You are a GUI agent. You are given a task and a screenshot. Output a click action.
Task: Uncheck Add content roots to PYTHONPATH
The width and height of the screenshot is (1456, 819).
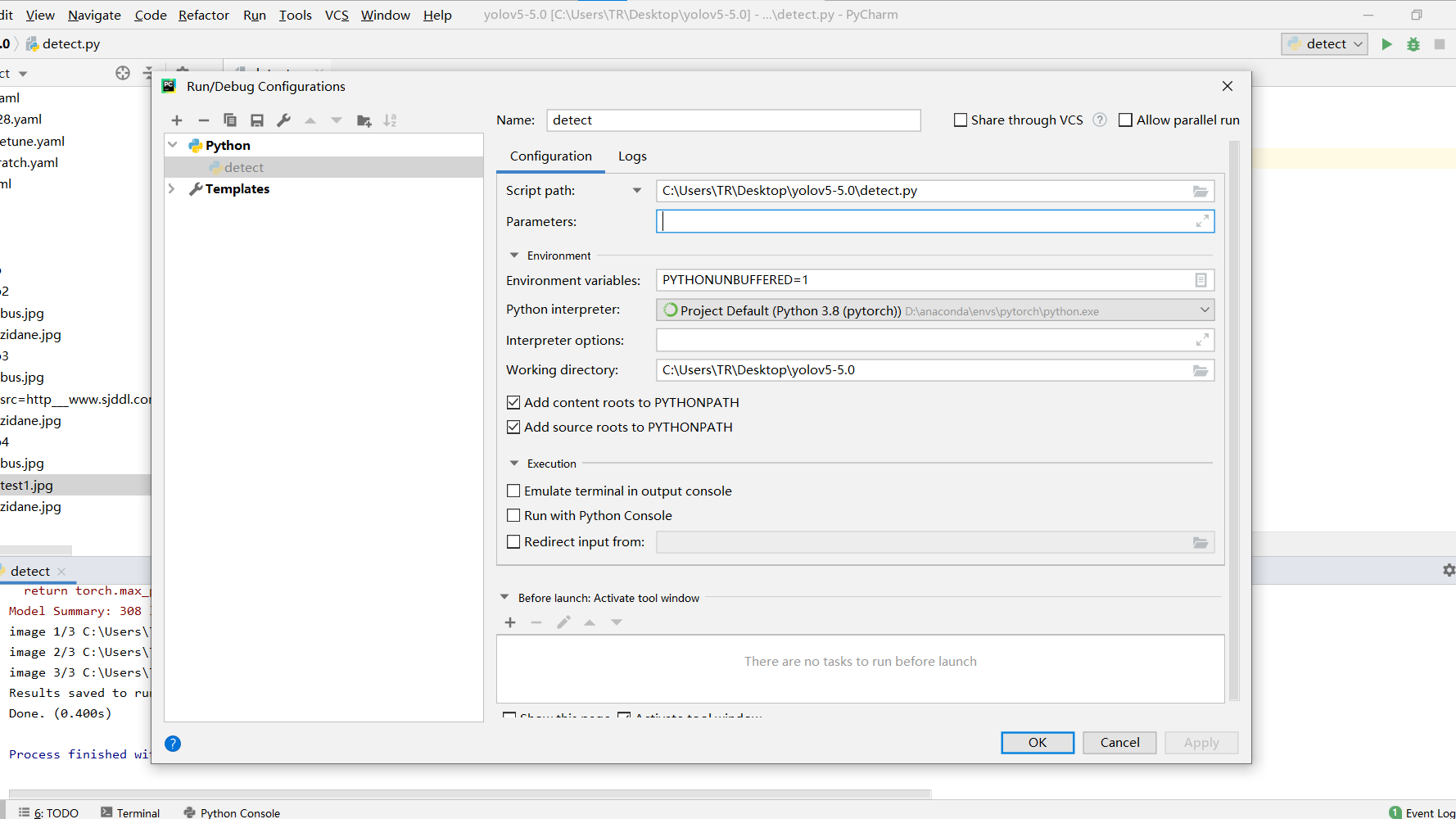(x=513, y=402)
